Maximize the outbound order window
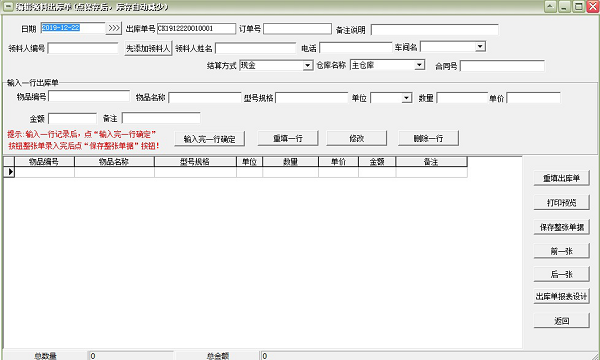The width and height of the screenshot is (600, 360). pos(579,7)
